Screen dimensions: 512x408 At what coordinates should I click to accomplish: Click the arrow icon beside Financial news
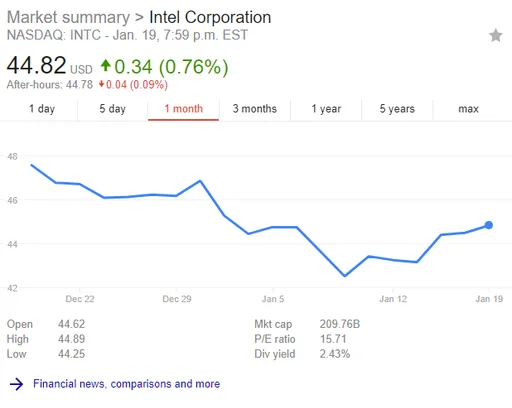(x=16, y=384)
